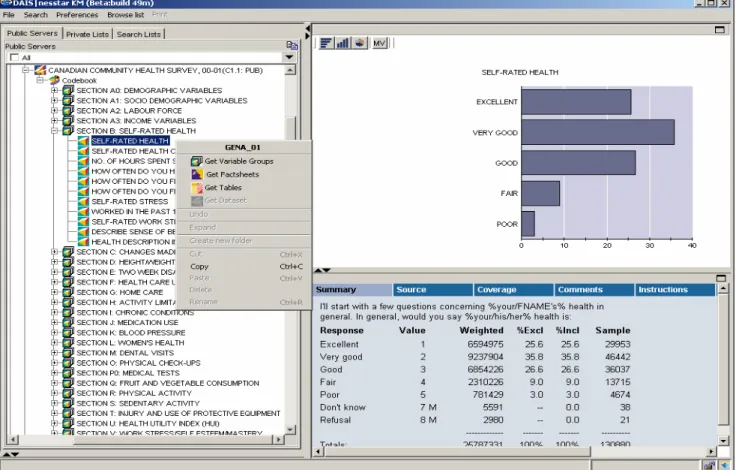Expand SECTION I Chronic Conditions
Screen dimensions: 736x470
point(54,312)
